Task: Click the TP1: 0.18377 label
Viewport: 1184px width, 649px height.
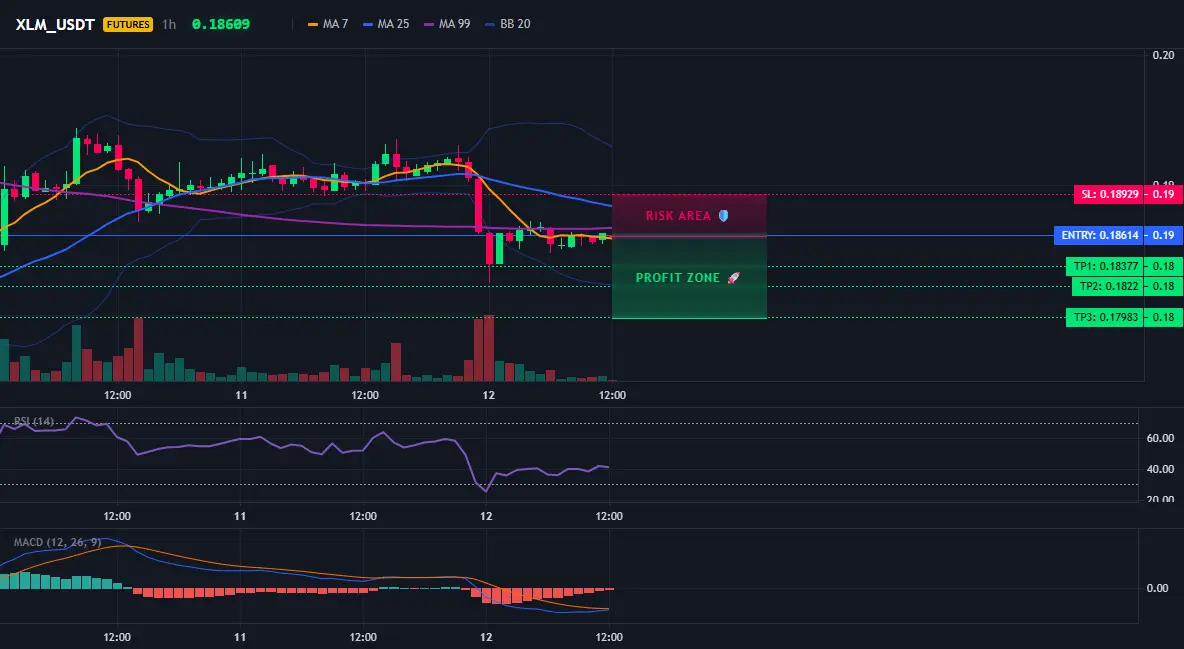Action: point(1105,266)
